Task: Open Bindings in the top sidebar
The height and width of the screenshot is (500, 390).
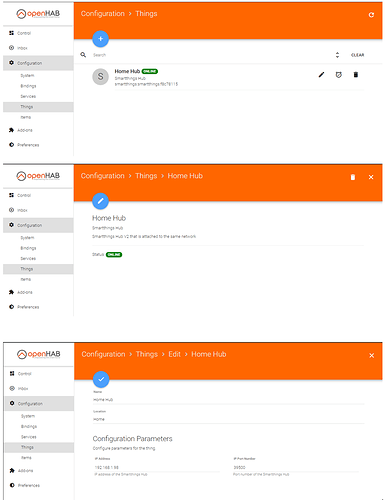Action: click(28, 86)
